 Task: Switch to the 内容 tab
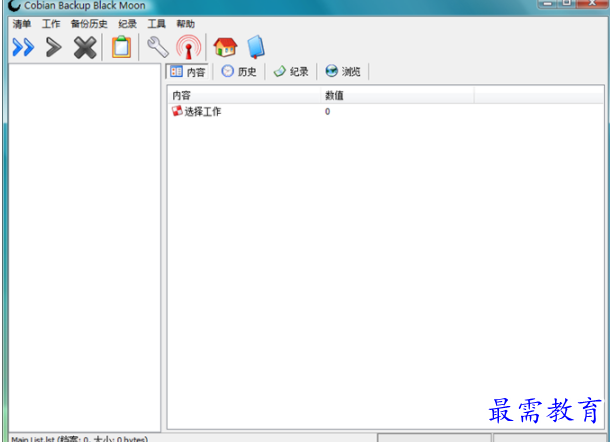coord(188,72)
